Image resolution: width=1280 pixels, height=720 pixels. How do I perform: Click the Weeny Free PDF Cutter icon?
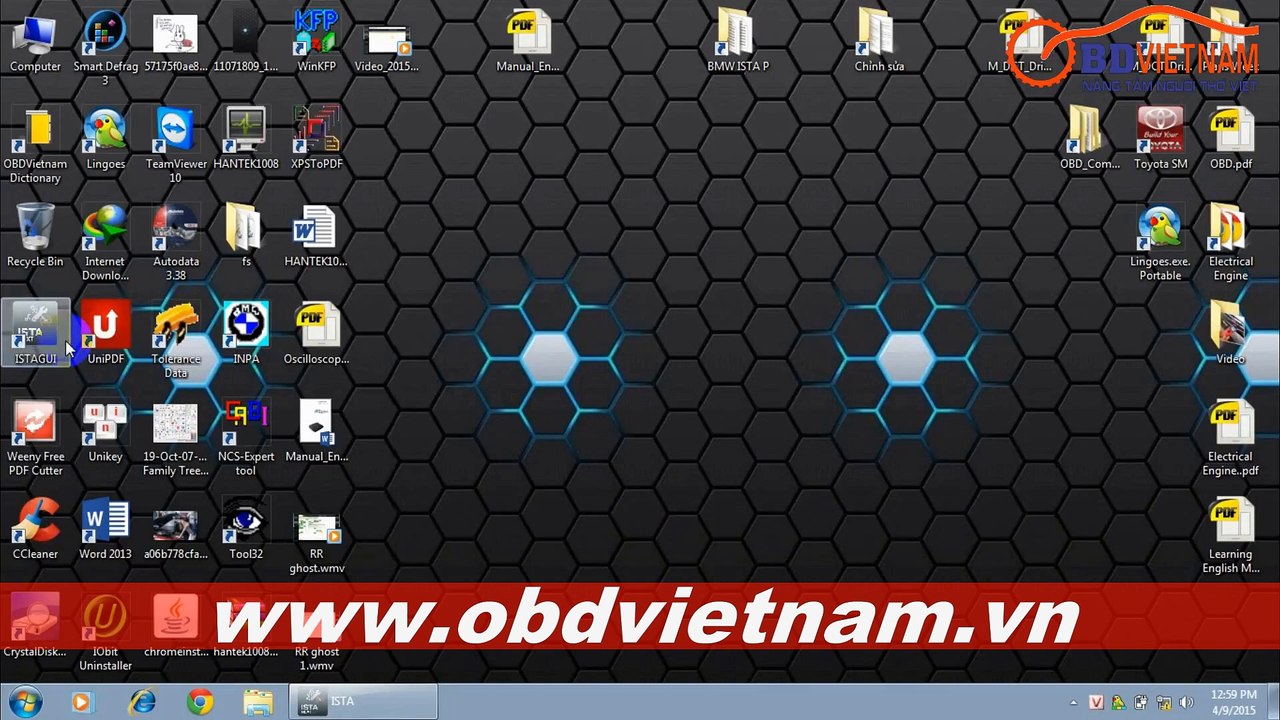pos(35,438)
